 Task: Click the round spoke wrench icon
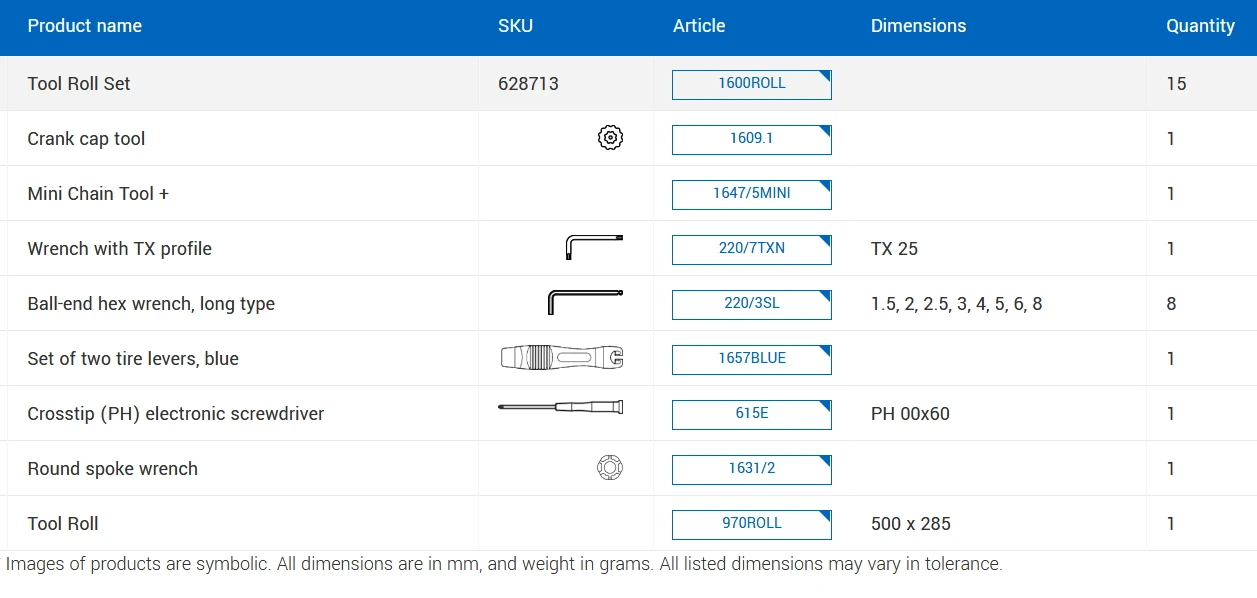pyautogui.click(x=610, y=467)
